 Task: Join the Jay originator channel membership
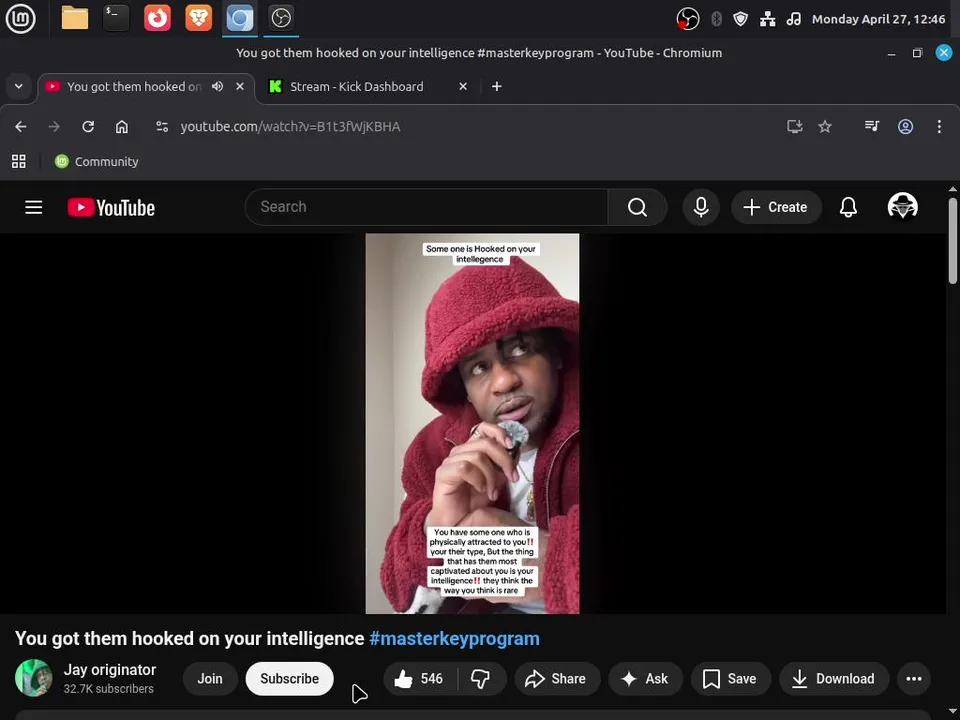[210, 678]
